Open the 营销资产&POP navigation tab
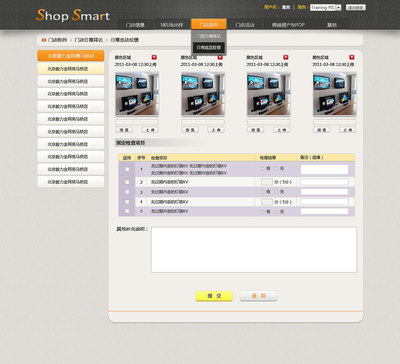 [x=288, y=25]
